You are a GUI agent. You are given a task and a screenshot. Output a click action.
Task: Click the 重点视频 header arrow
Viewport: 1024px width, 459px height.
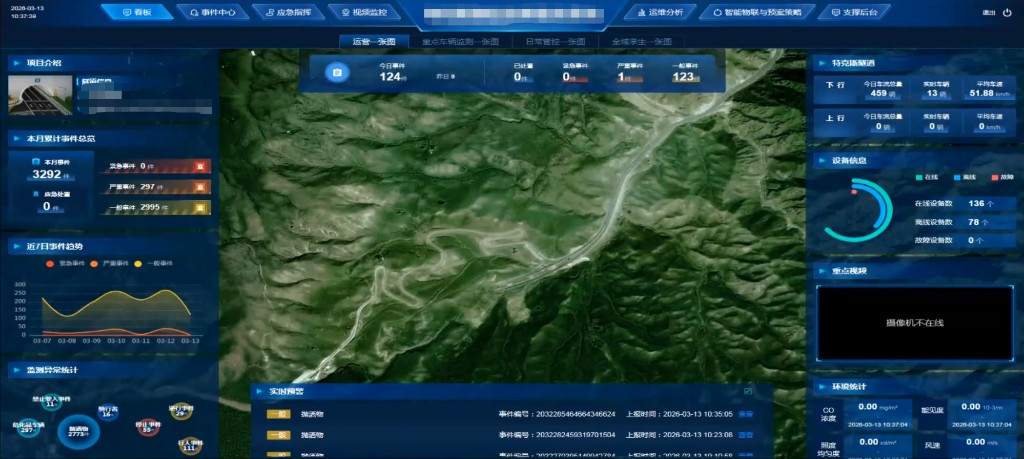(x=822, y=271)
